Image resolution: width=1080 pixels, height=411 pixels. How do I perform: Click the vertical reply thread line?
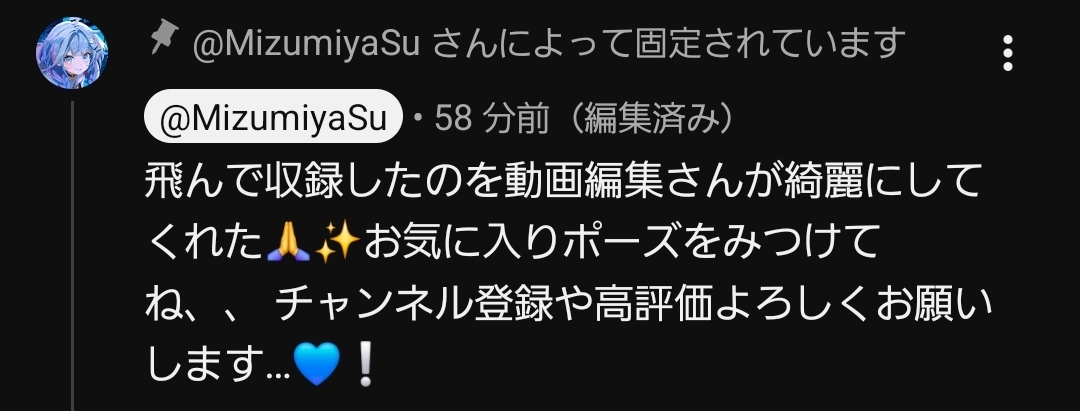[x=72, y=256]
